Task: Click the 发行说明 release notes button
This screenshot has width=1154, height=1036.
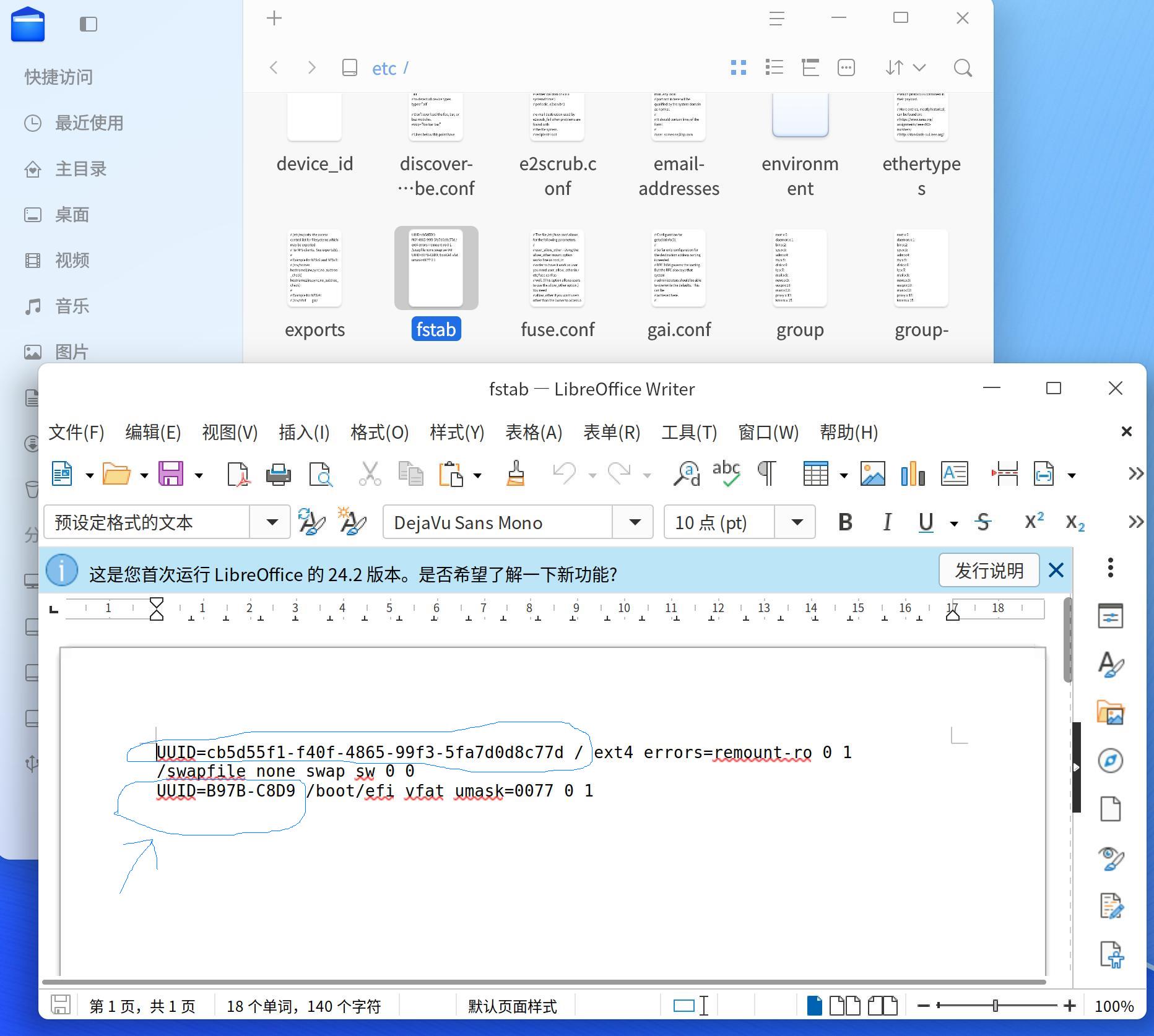Action: click(x=989, y=570)
